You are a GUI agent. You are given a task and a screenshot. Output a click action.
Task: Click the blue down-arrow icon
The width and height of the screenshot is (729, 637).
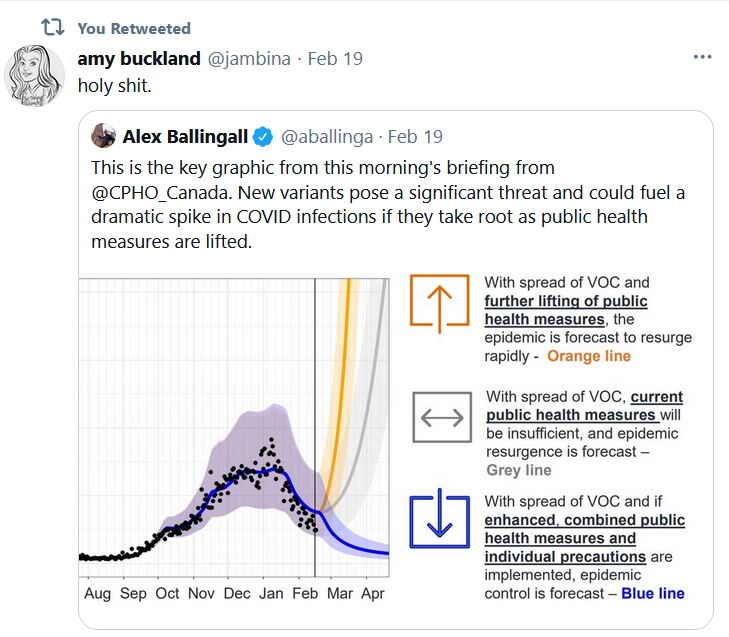pyautogui.click(x=439, y=518)
